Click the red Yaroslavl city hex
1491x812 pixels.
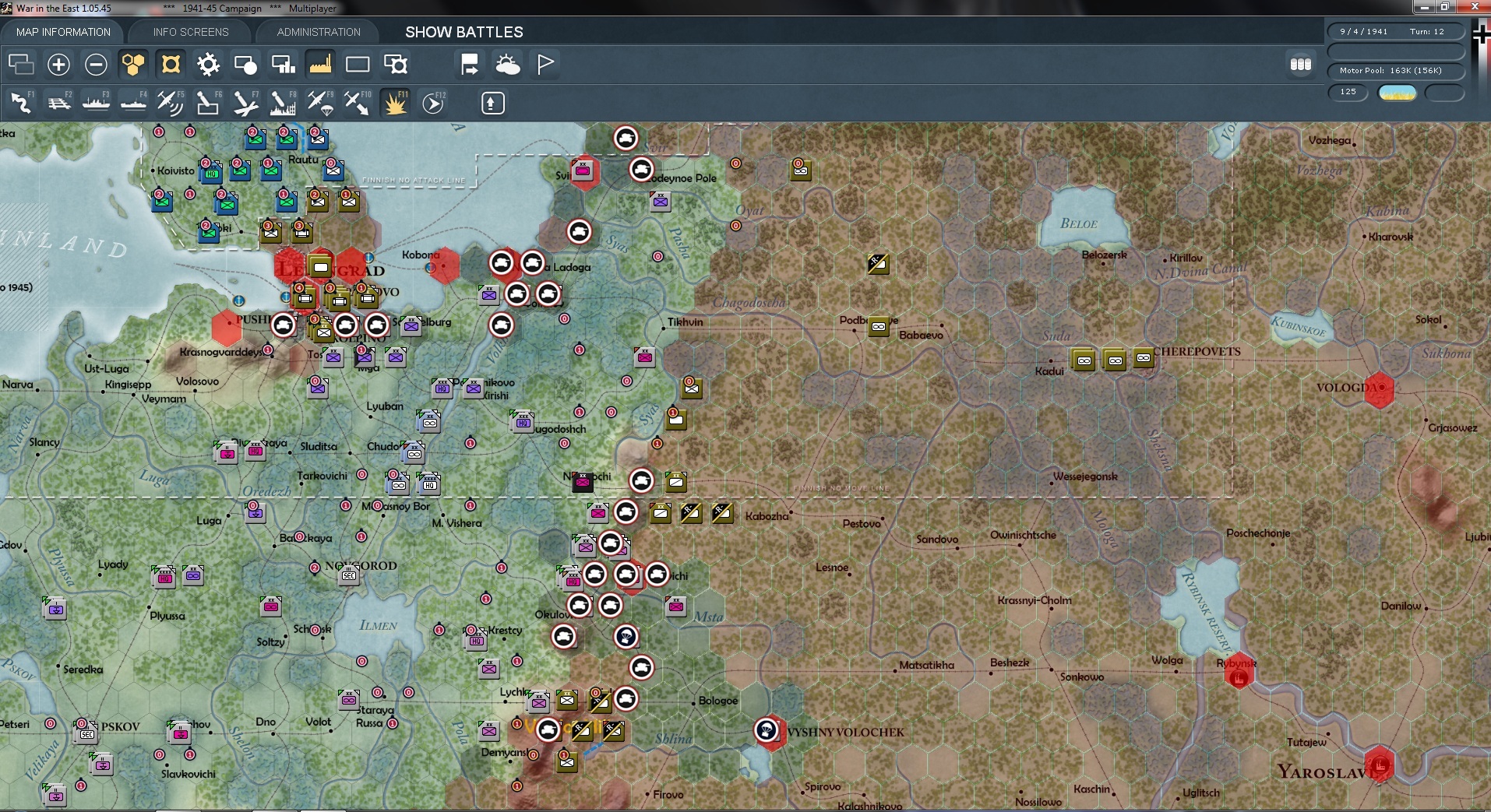[x=1380, y=765]
